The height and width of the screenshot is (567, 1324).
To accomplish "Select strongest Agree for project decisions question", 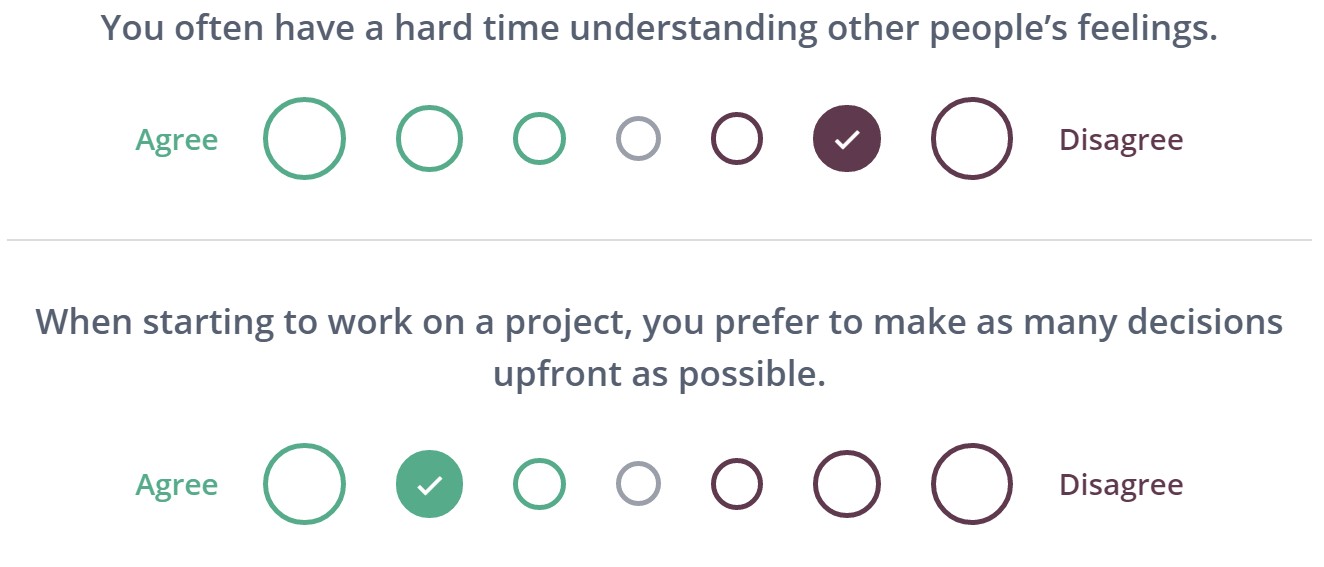I will [304, 484].
